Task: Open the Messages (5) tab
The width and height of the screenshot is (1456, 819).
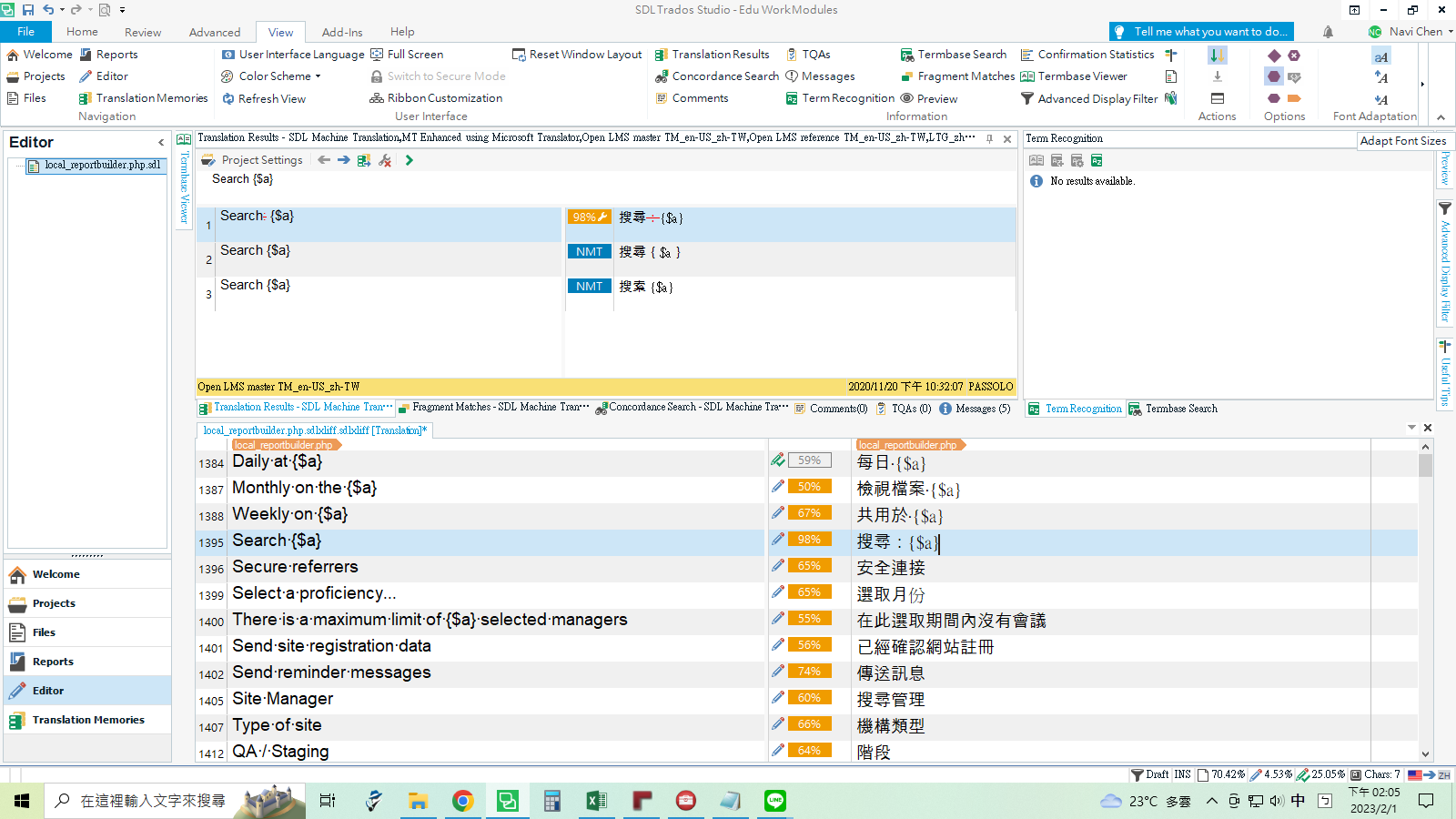Action: click(x=976, y=409)
